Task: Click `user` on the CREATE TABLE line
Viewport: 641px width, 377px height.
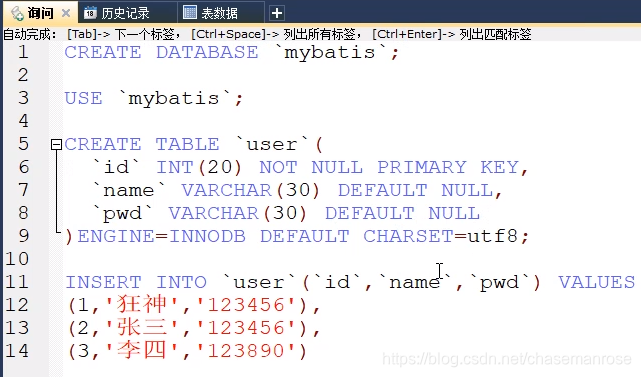Action: (x=272, y=144)
